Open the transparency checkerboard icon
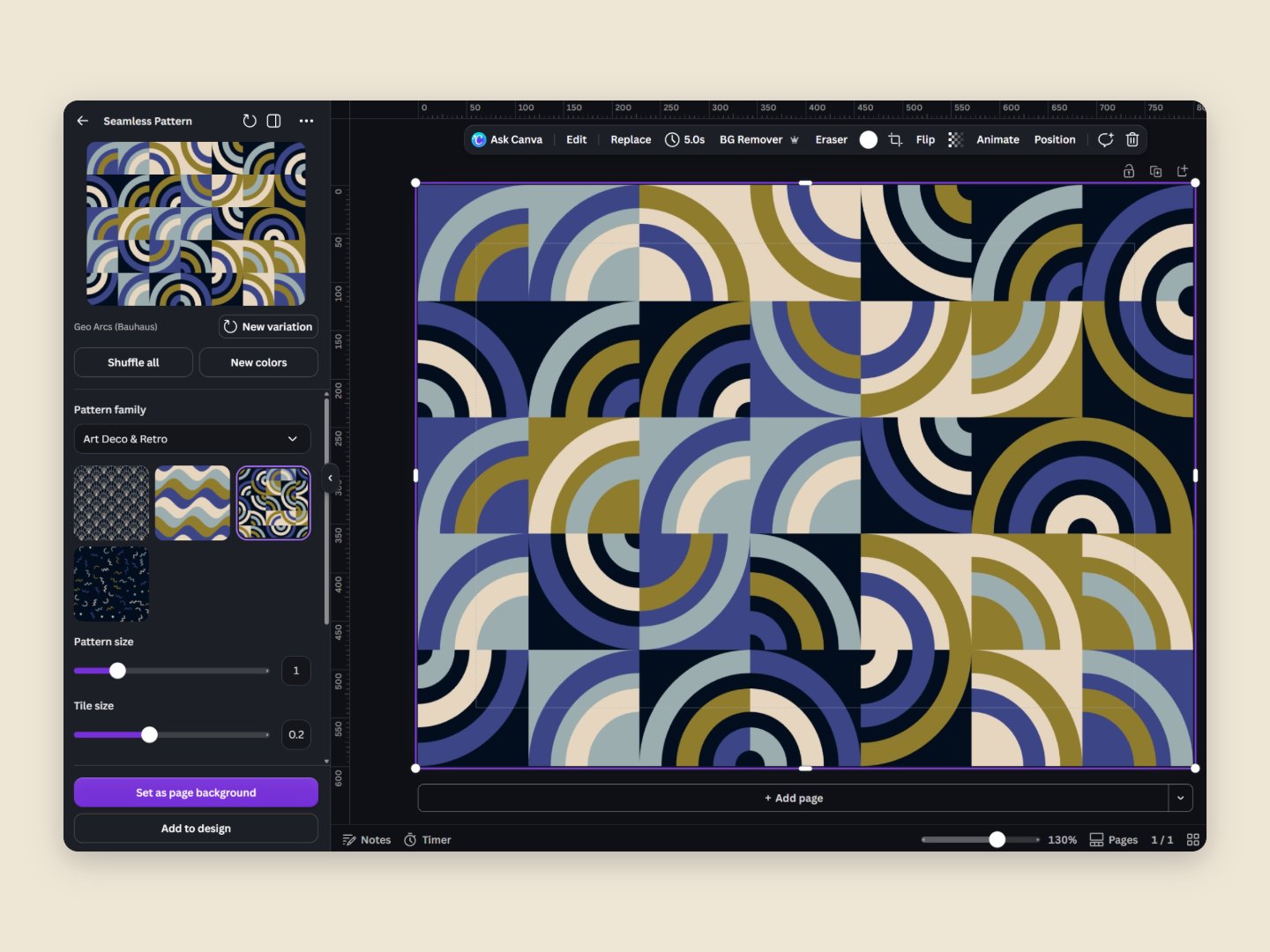The height and width of the screenshot is (952, 1270). pyautogui.click(x=955, y=139)
